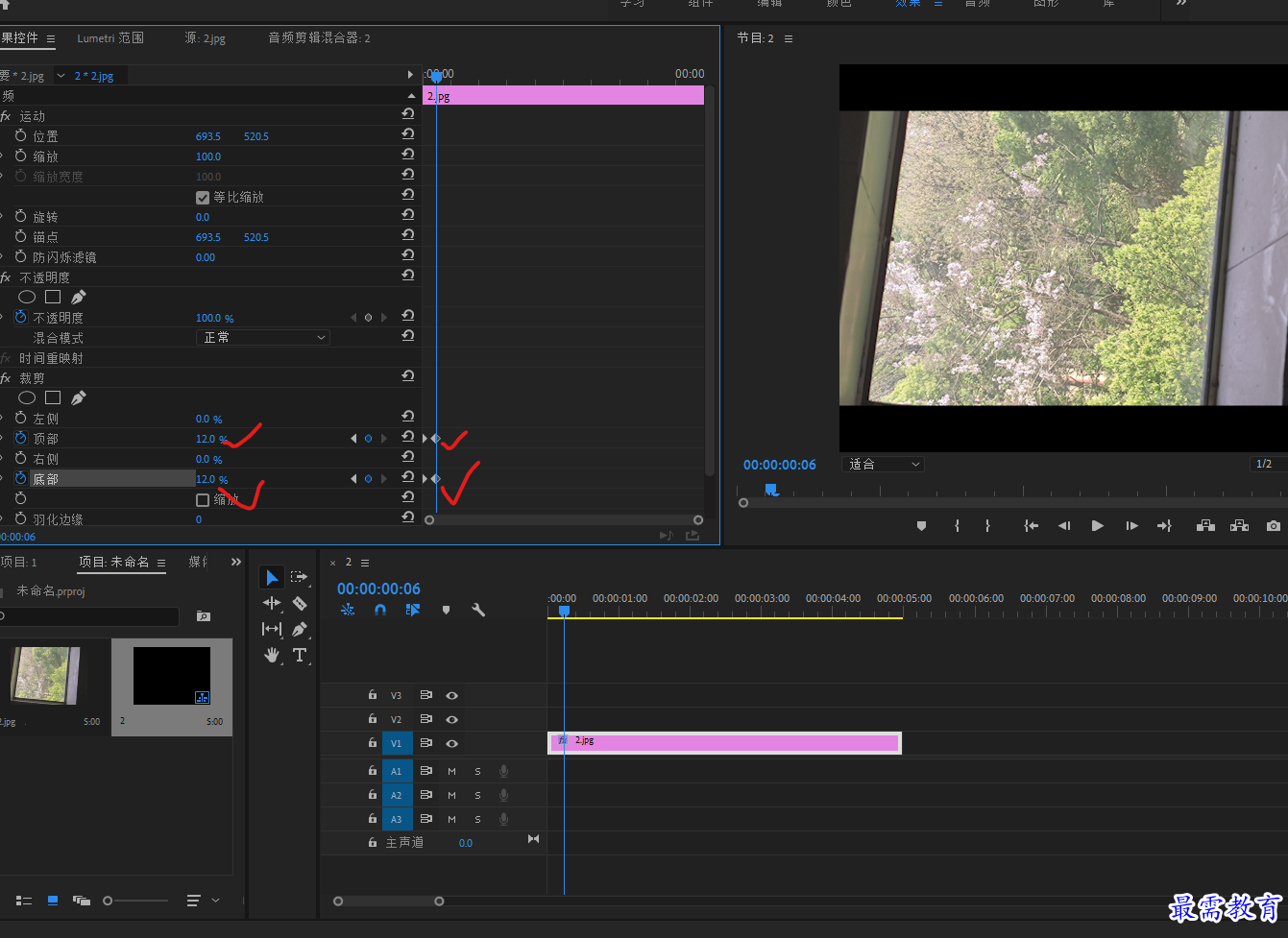Select the Type tool
The width and height of the screenshot is (1288, 938).
pyautogui.click(x=300, y=655)
